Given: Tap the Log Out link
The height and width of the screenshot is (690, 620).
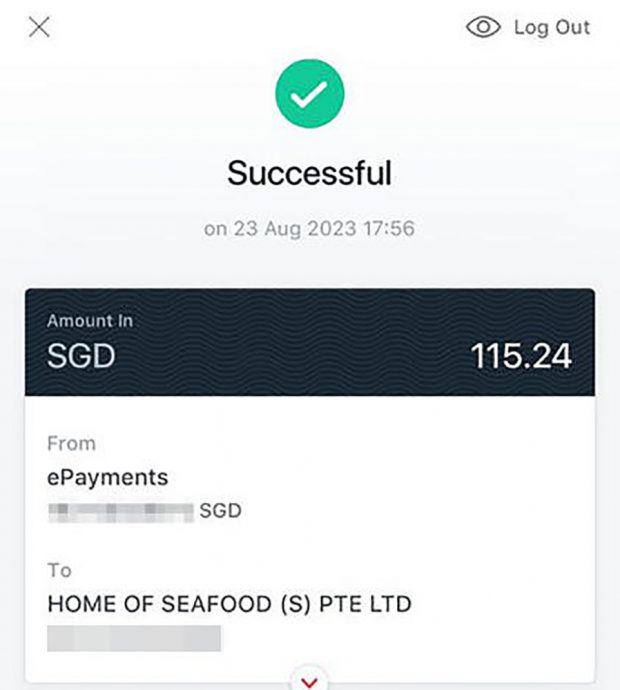Looking at the screenshot, I should pyautogui.click(x=552, y=27).
